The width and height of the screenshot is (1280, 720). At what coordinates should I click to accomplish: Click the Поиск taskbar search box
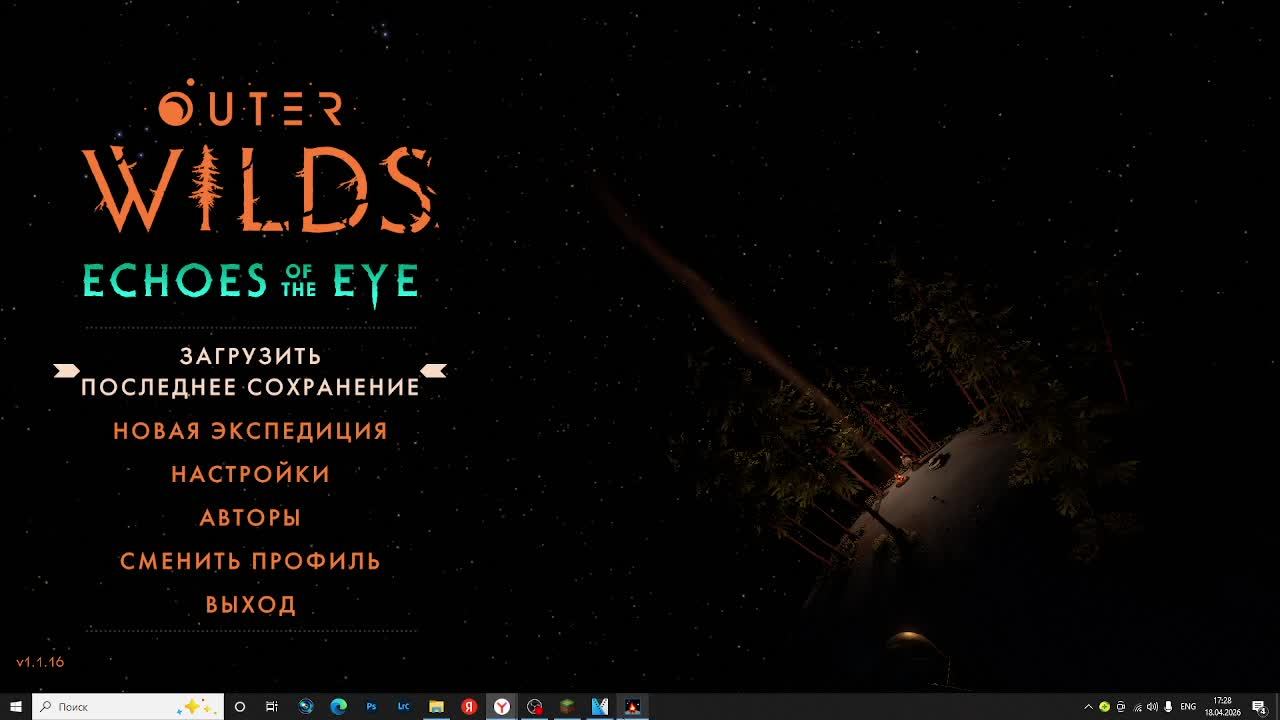128,706
